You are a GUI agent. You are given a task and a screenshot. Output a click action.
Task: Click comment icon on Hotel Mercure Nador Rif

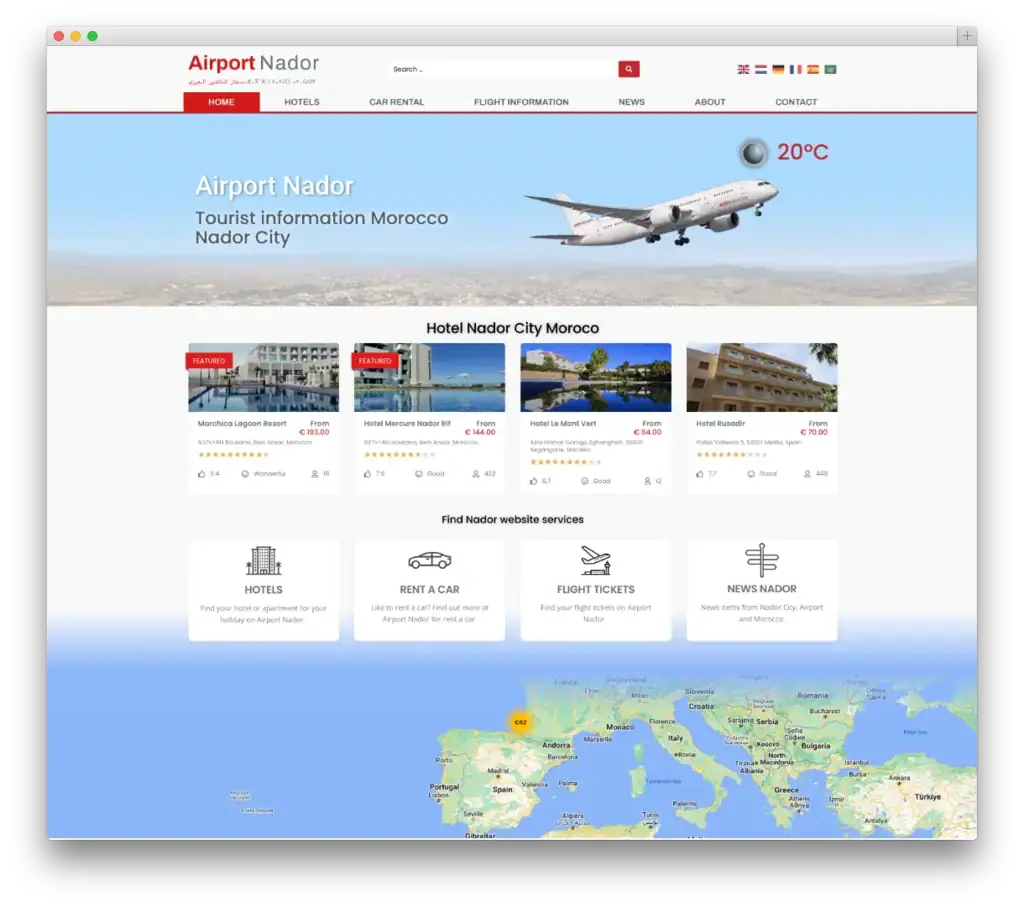(x=419, y=473)
